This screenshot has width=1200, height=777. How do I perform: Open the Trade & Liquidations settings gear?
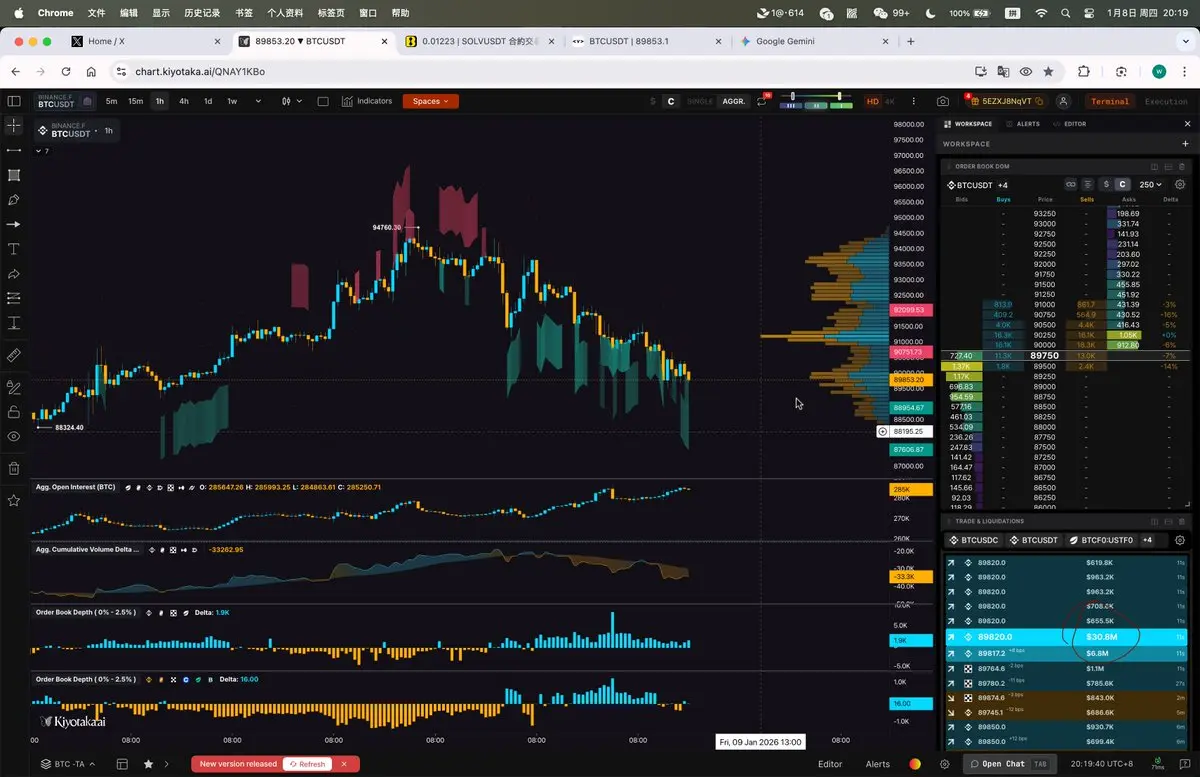point(1180,540)
